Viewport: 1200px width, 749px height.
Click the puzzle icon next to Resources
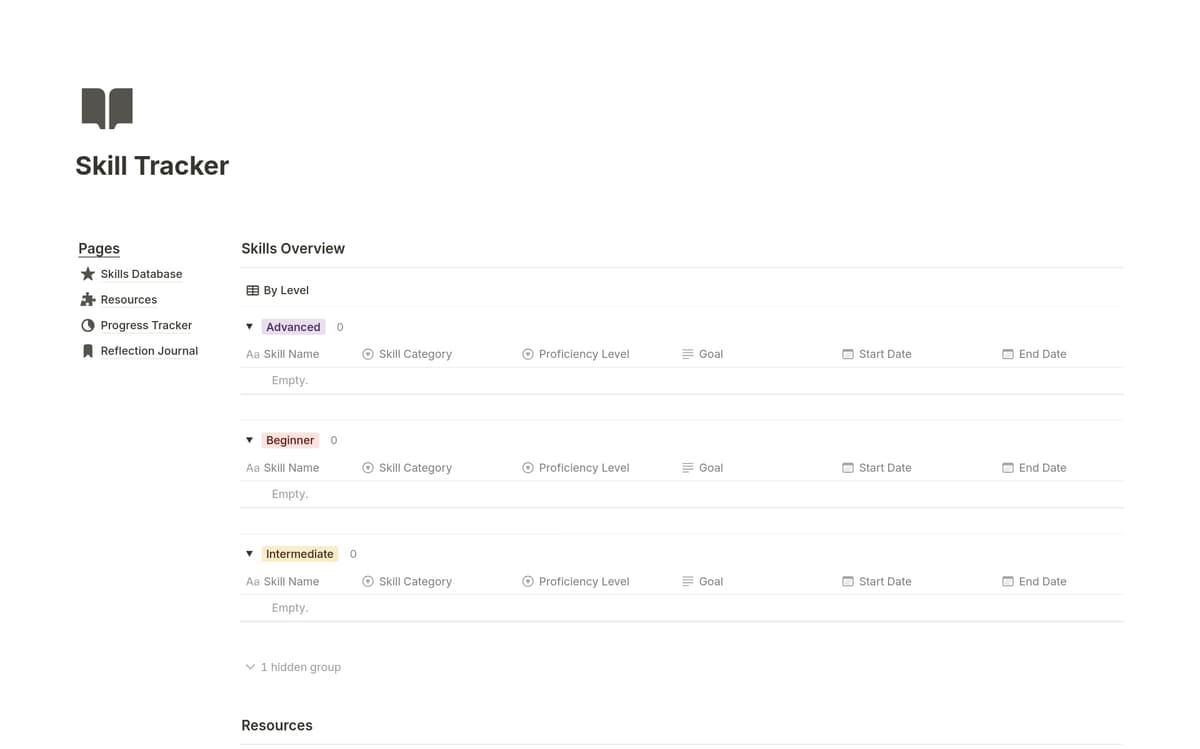pos(87,299)
